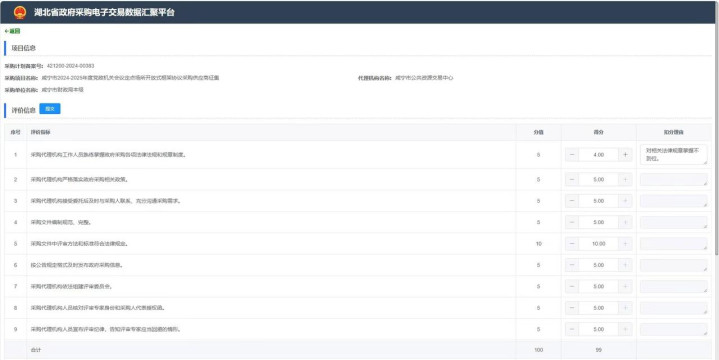Viewport: 719px width, 360px height.
Task: Click the agency name 咸宁市公共资源交易中心
Action: 424,78
